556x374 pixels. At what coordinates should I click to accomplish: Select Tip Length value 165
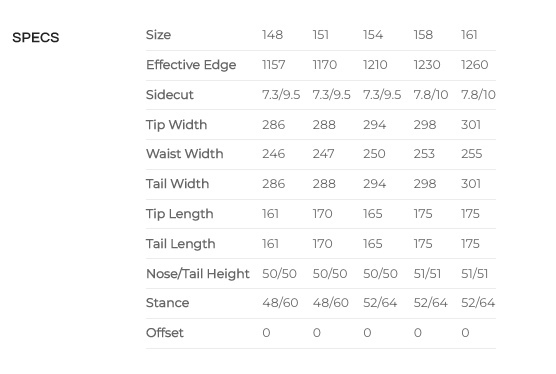pos(372,214)
